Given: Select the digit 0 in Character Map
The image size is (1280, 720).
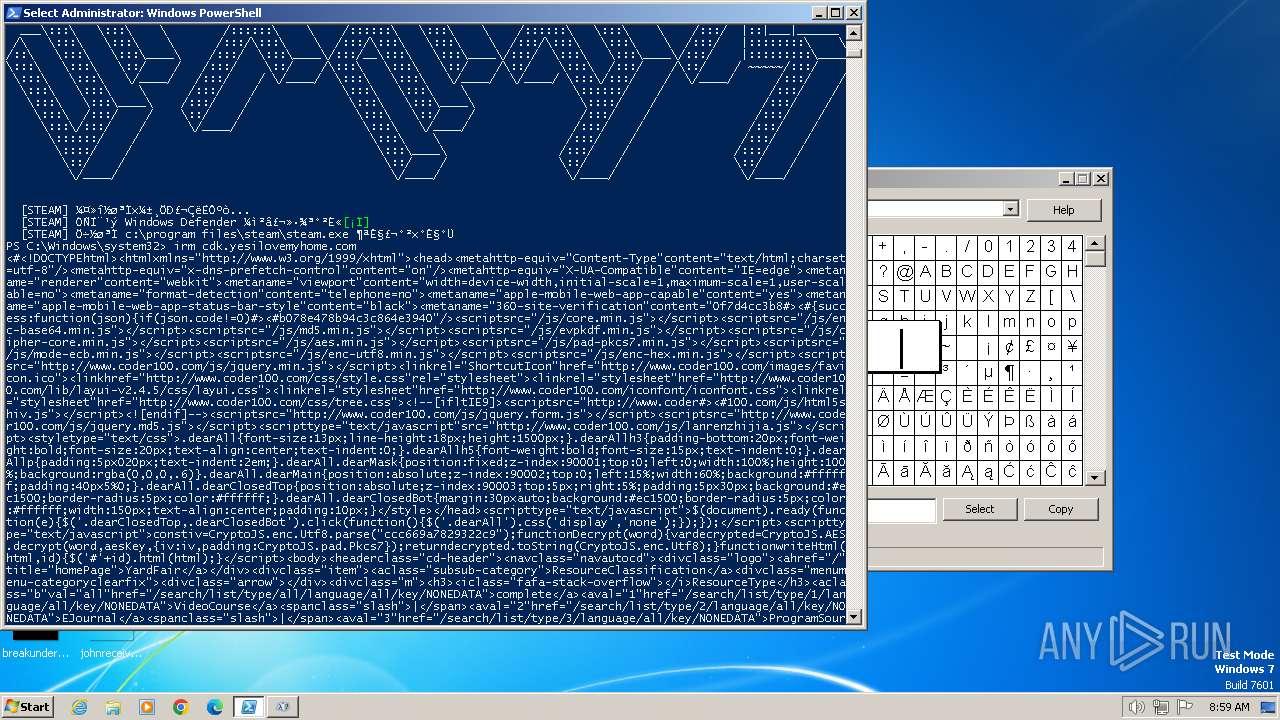Looking at the screenshot, I should [988, 246].
